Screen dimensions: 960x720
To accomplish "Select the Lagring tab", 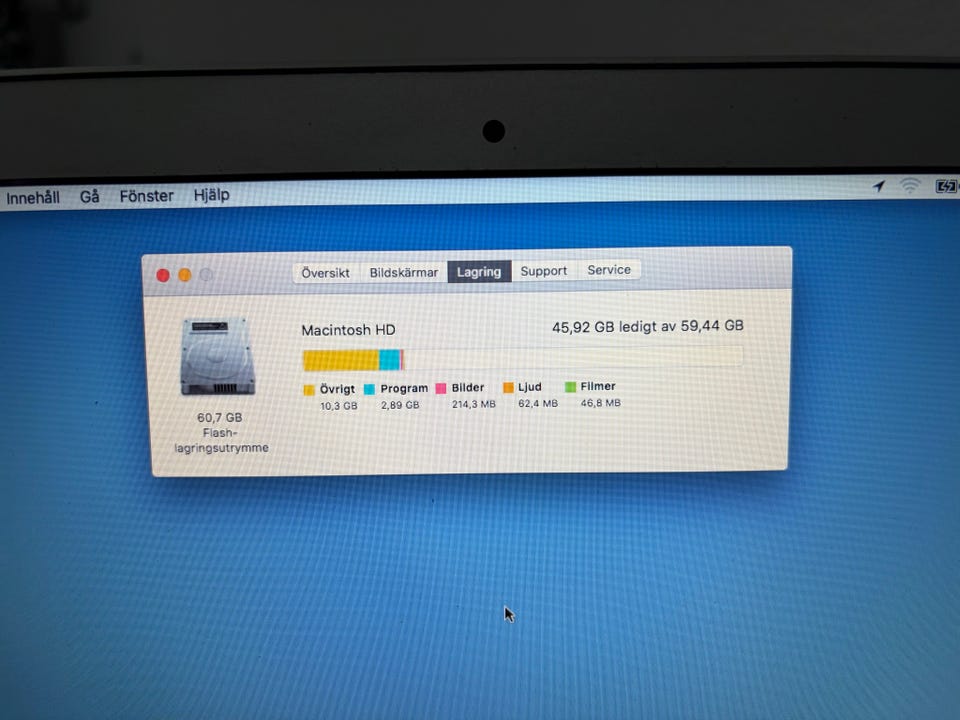I will [x=479, y=272].
